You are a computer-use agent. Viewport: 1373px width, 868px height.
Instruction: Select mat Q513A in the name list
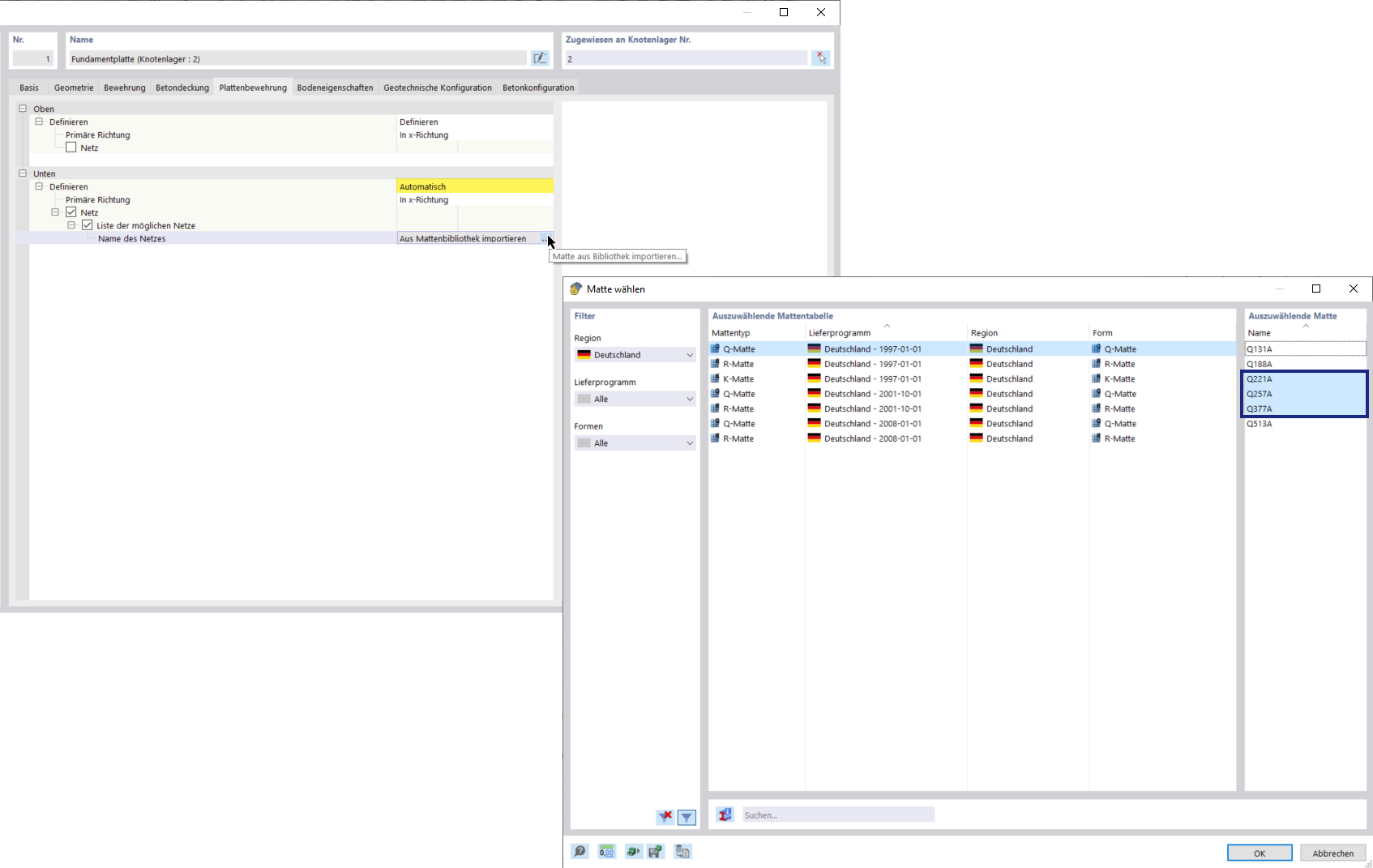1305,423
